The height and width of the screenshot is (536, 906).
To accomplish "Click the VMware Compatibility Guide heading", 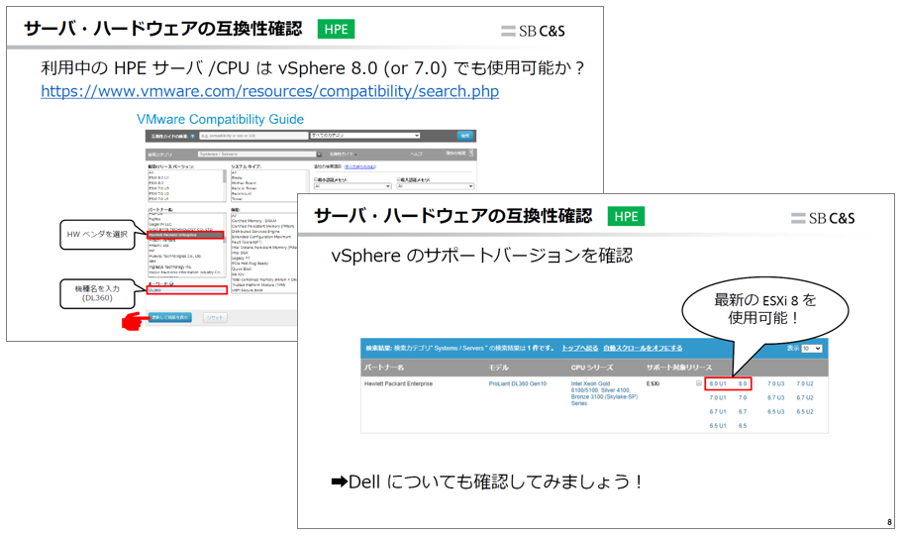I will tap(220, 120).
